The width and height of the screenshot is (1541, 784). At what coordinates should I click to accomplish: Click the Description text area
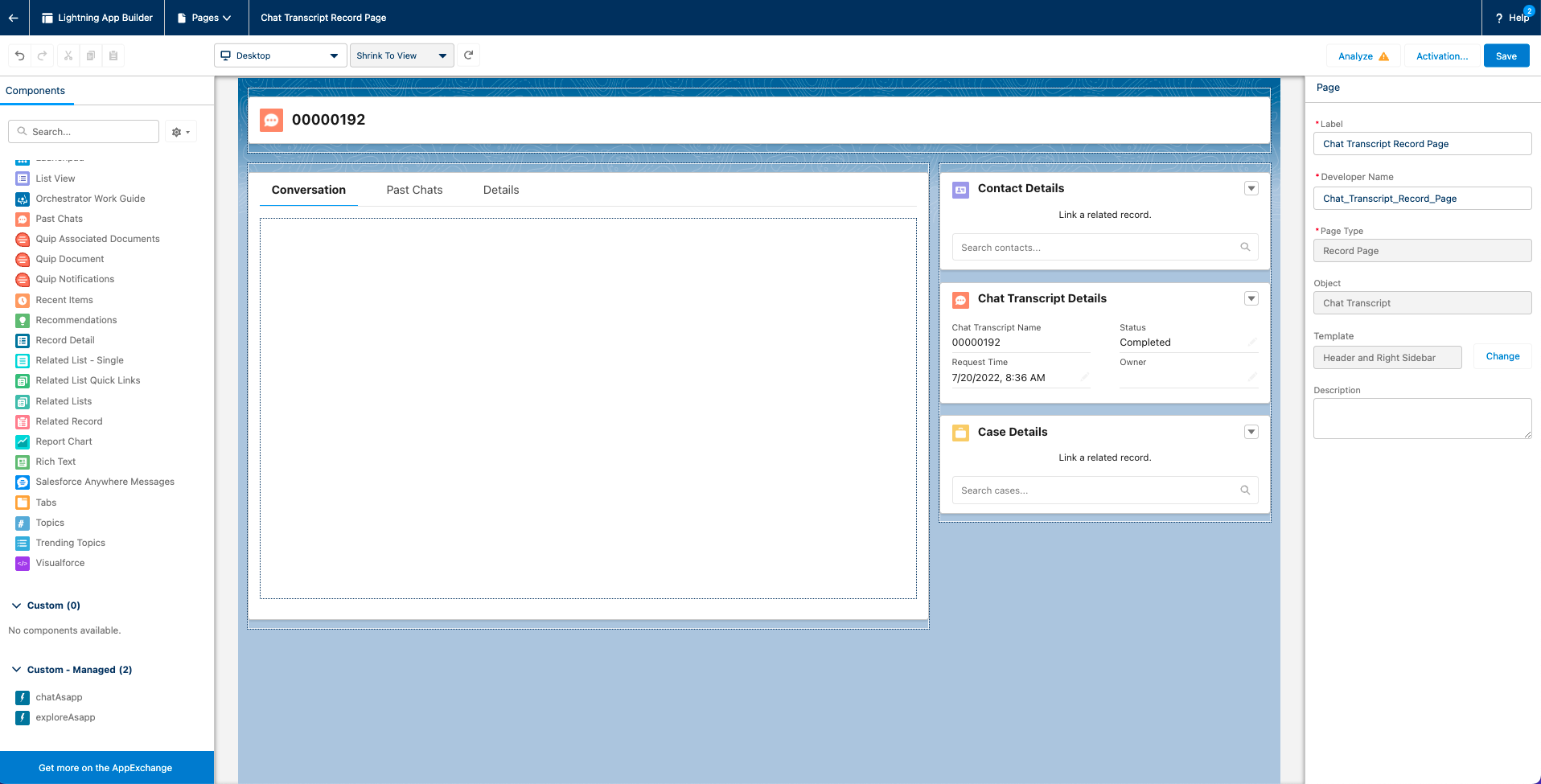tap(1422, 418)
